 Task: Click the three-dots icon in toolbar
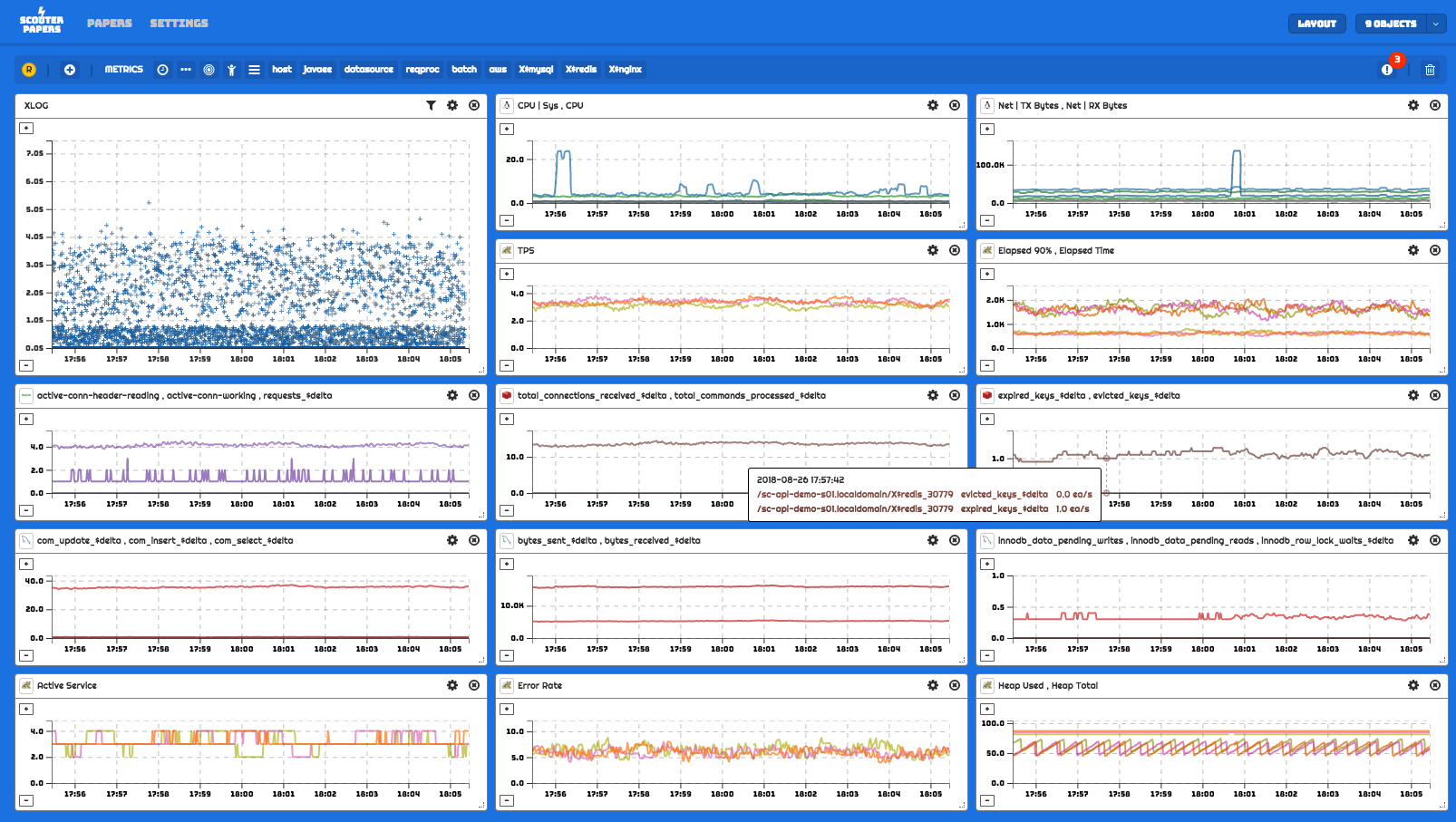click(186, 70)
